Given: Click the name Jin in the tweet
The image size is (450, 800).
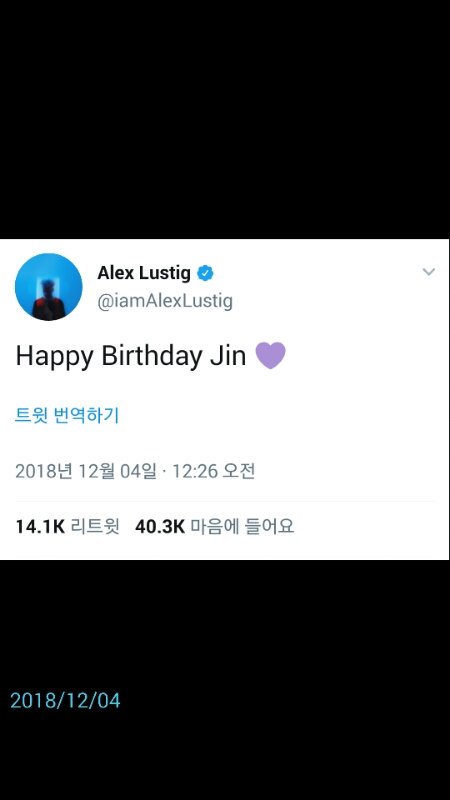Looking at the screenshot, I should click(228, 355).
